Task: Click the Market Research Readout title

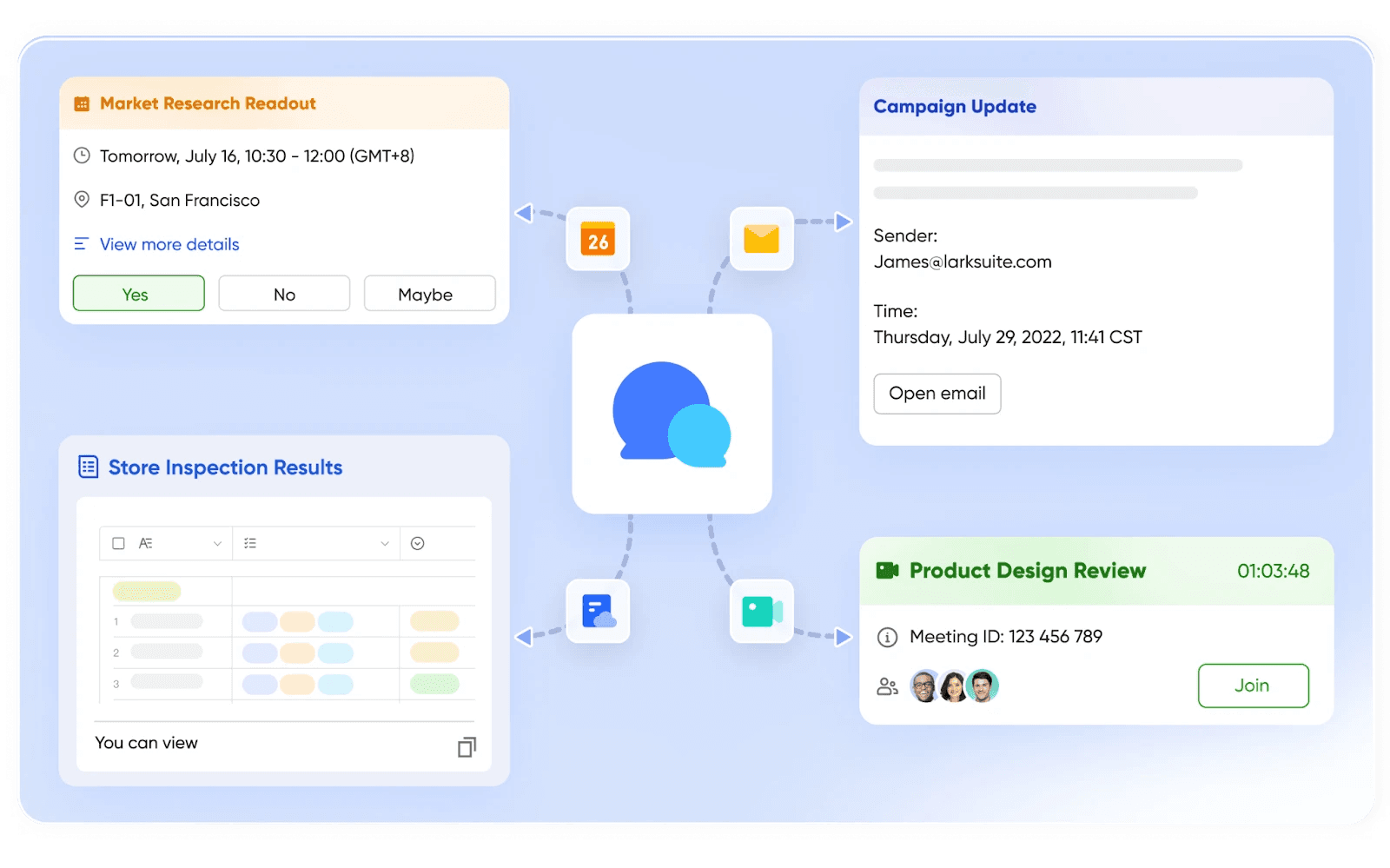Action: pos(208,103)
